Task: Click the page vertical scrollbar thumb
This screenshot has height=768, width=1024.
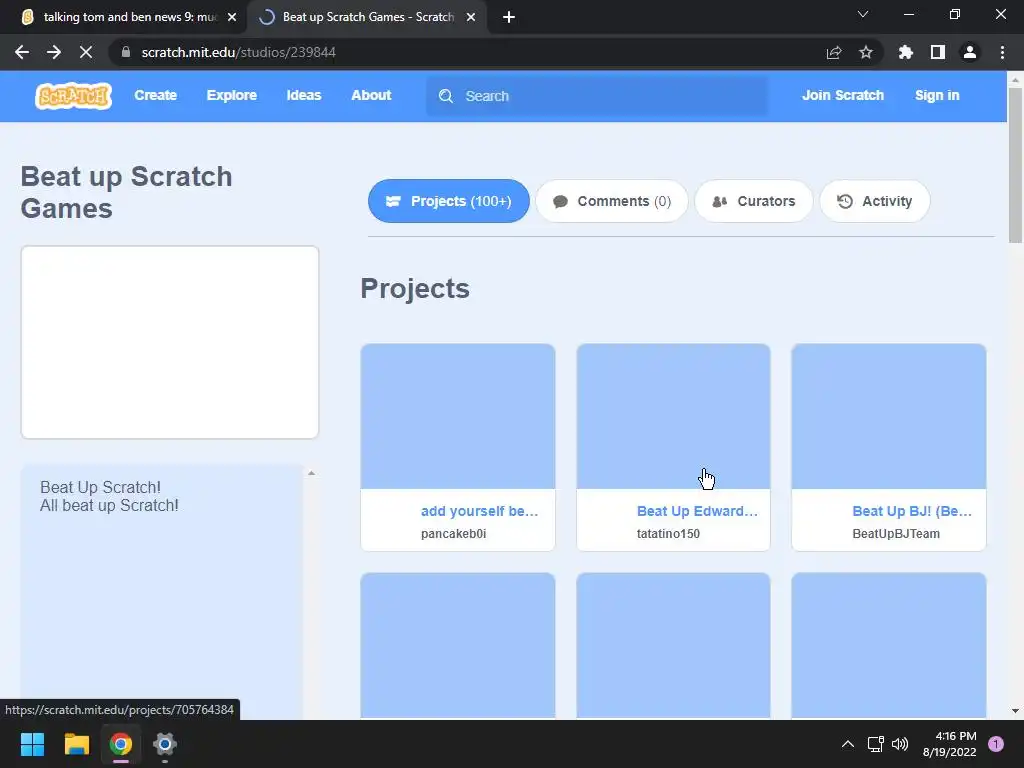Action: click(1015, 165)
